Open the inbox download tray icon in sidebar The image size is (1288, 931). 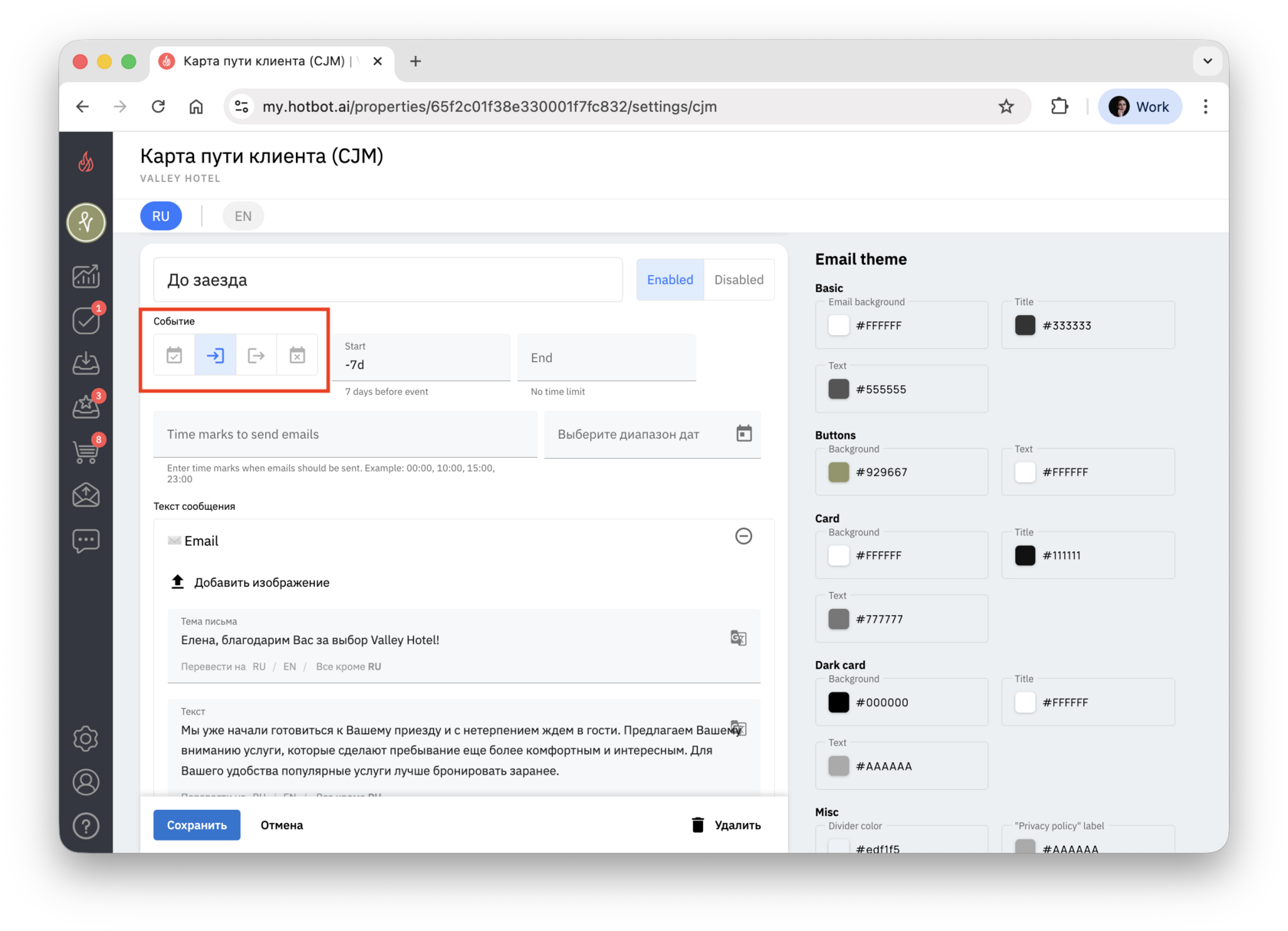pos(86,363)
